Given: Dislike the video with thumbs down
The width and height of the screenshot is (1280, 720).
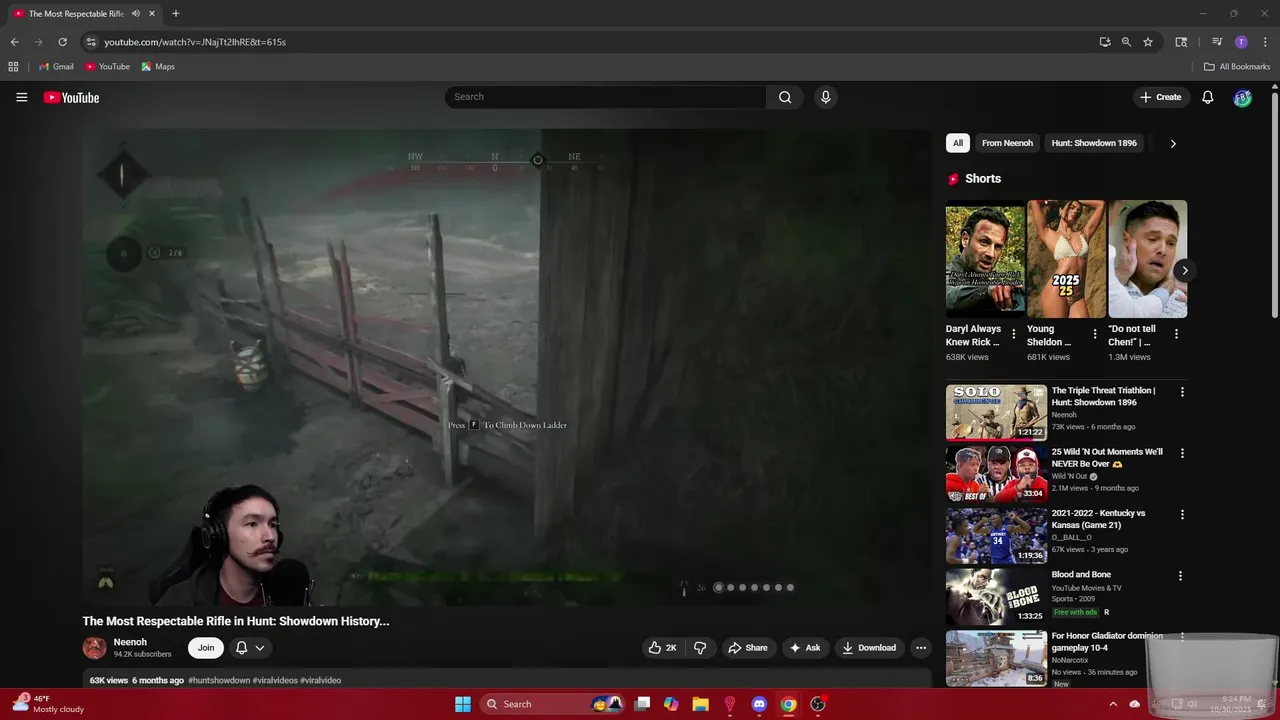Looking at the screenshot, I should pos(700,648).
